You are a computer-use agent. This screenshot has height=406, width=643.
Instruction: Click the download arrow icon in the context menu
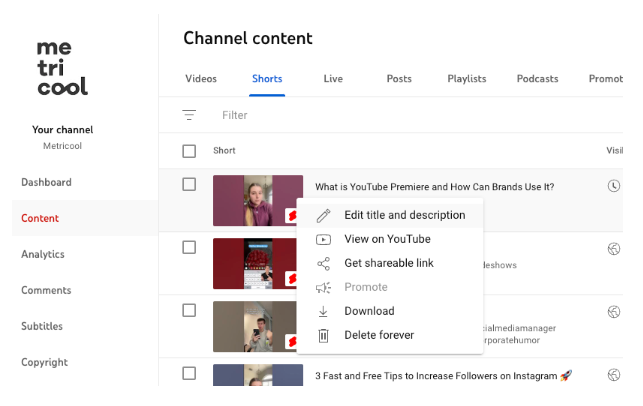(323, 312)
